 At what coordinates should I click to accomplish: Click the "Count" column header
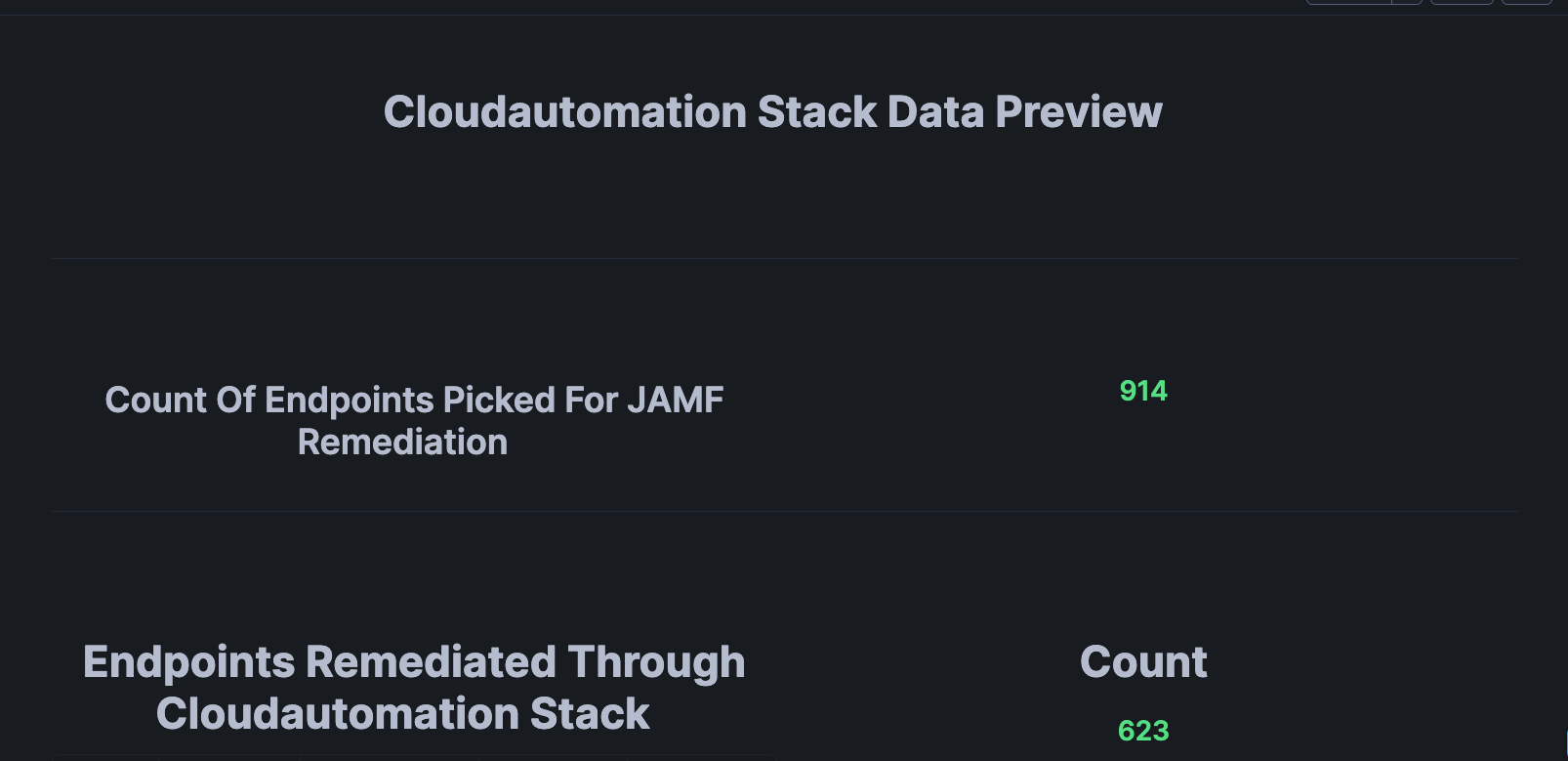pyautogui.click(x=1143, y=662)
